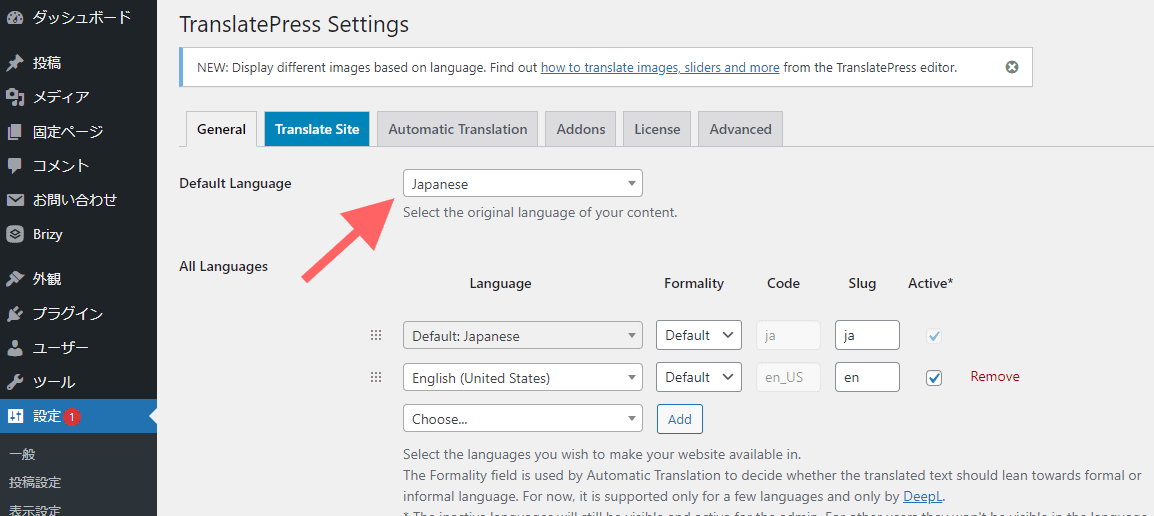Click the Pages icon in sidebar

15,131
